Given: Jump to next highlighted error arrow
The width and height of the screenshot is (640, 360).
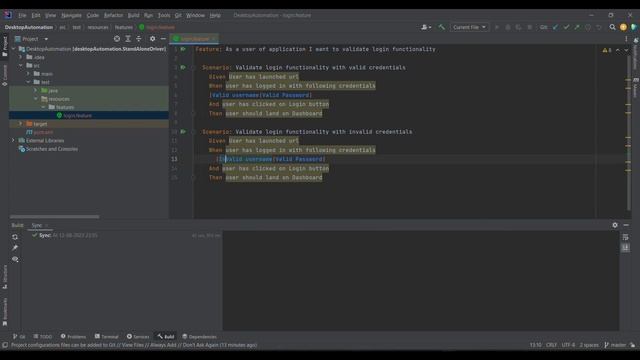Looking at the screenshot, I should point(626,50).
